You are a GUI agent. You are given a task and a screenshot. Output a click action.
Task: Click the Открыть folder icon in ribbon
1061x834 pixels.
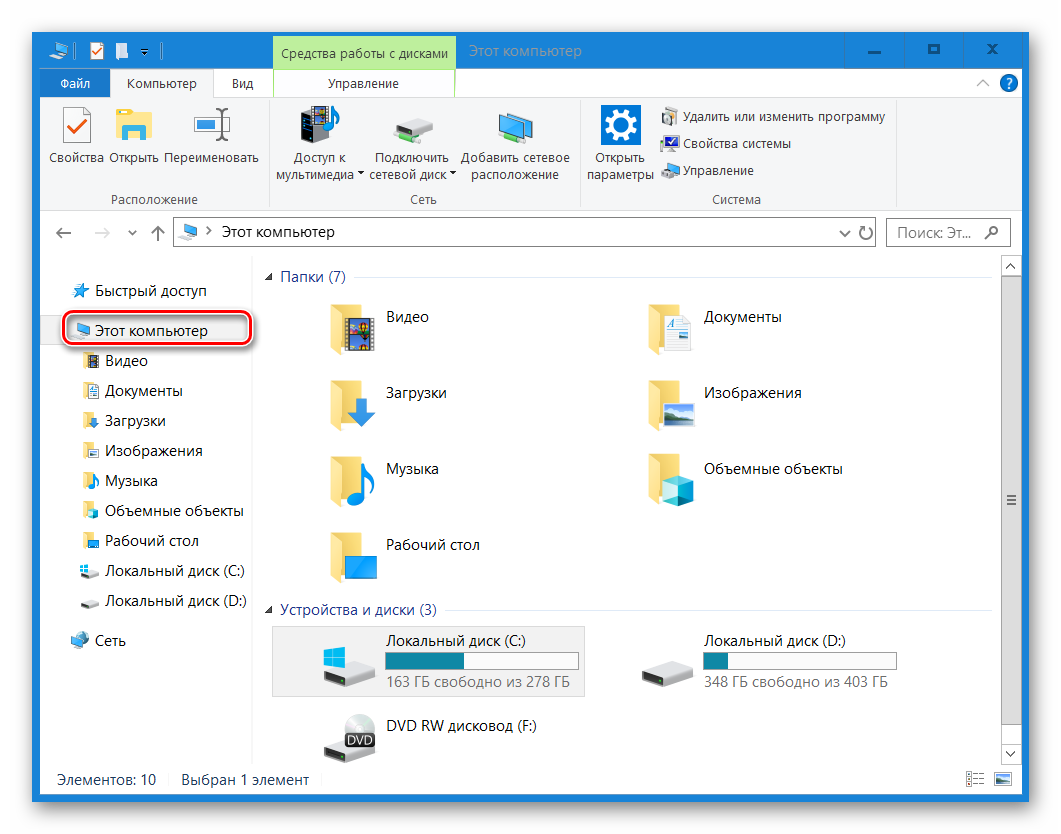point(133,125)
